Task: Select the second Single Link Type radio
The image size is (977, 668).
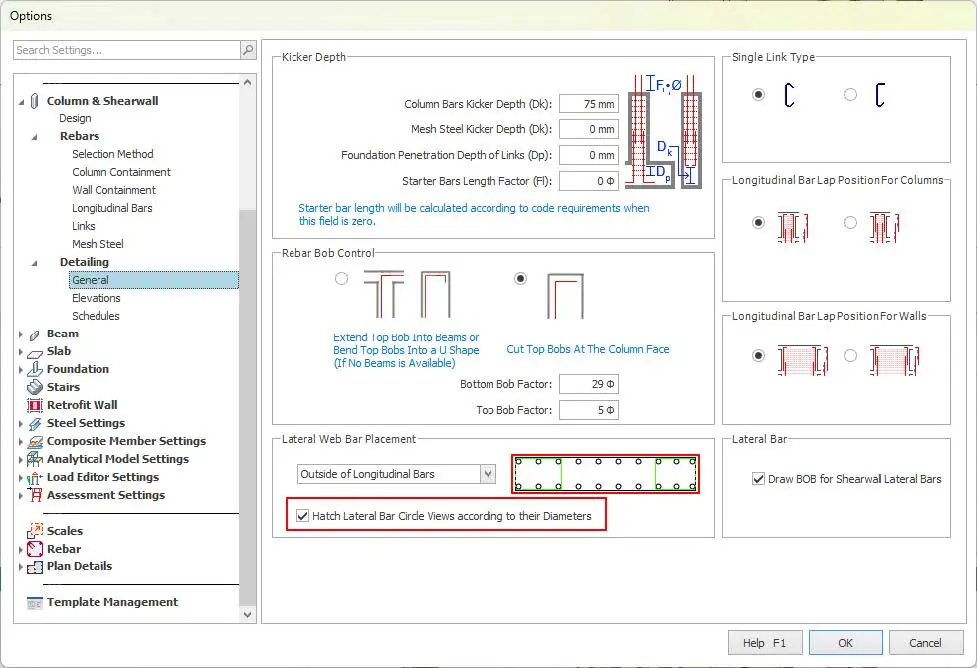Action: click(850, 95)
